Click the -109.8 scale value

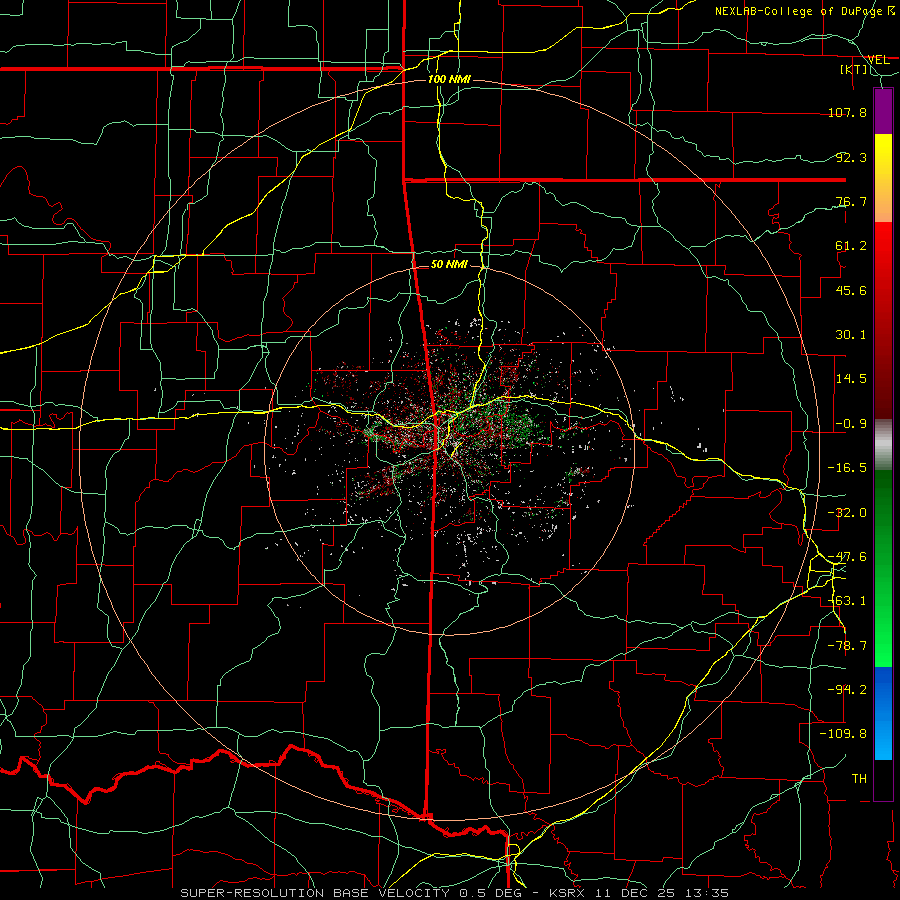coord(843,734)
